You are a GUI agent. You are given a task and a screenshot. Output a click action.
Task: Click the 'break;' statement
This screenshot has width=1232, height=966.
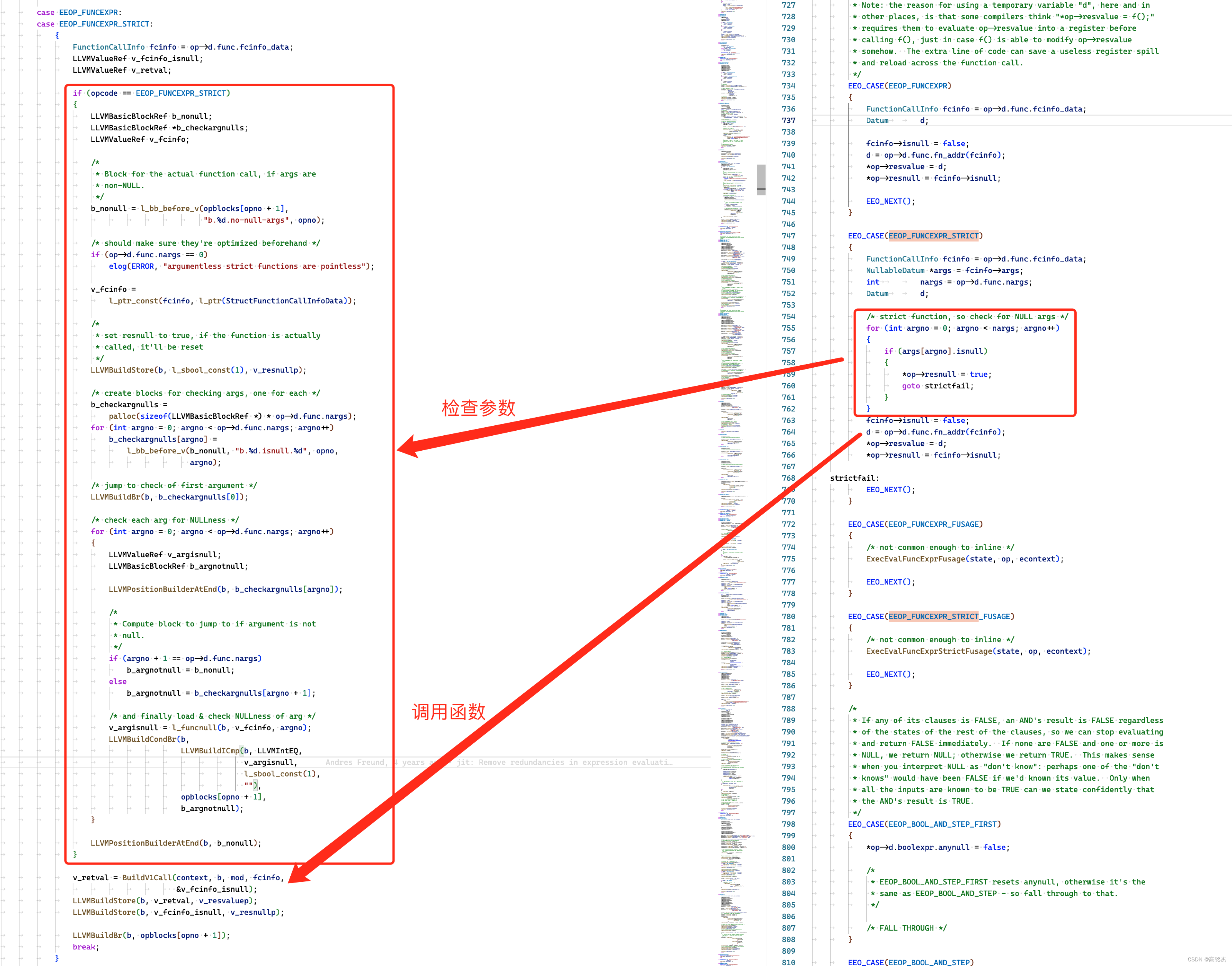pos(86,947)
